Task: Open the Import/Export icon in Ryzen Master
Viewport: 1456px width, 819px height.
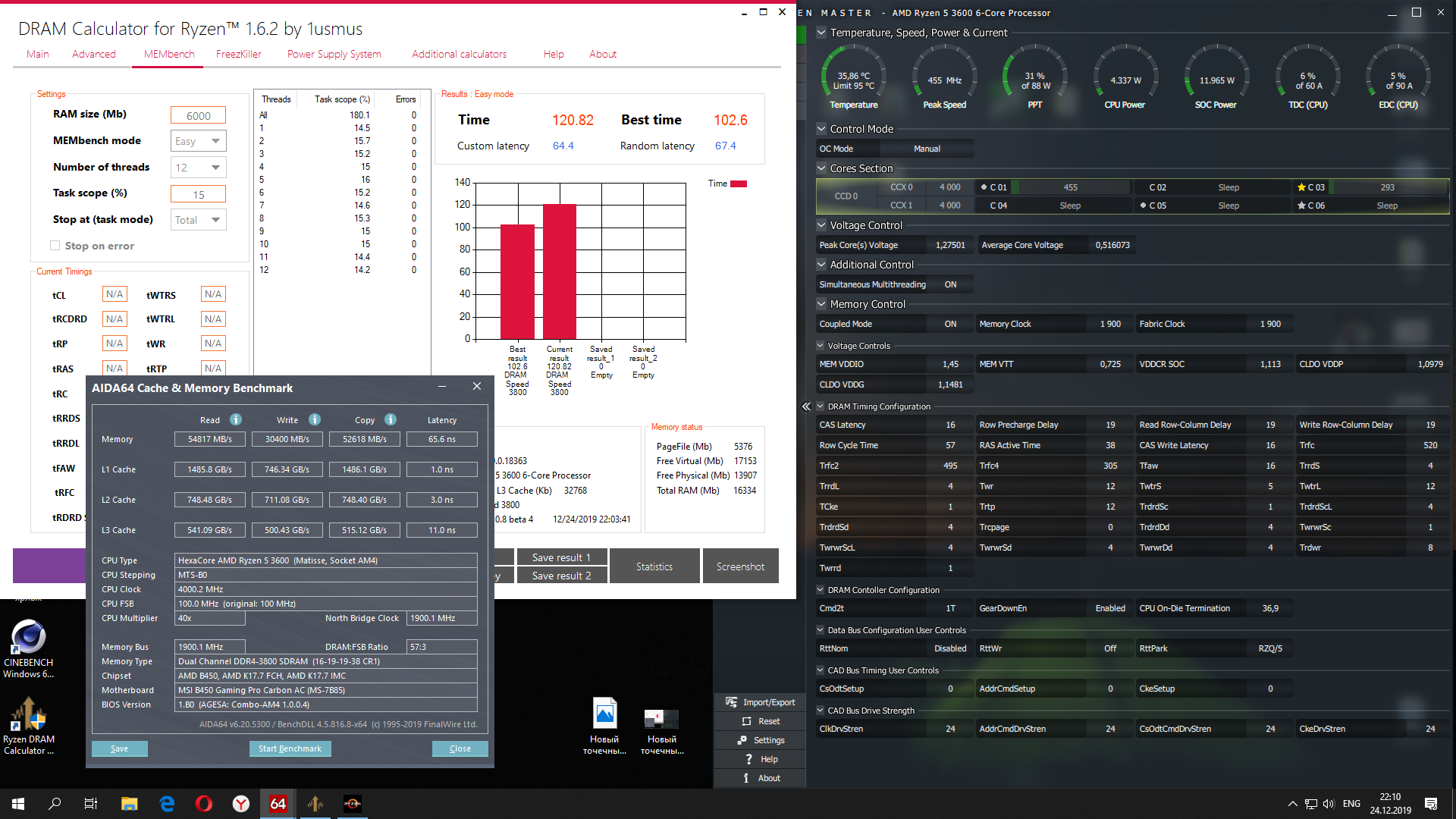Action: tap(732, 702)
